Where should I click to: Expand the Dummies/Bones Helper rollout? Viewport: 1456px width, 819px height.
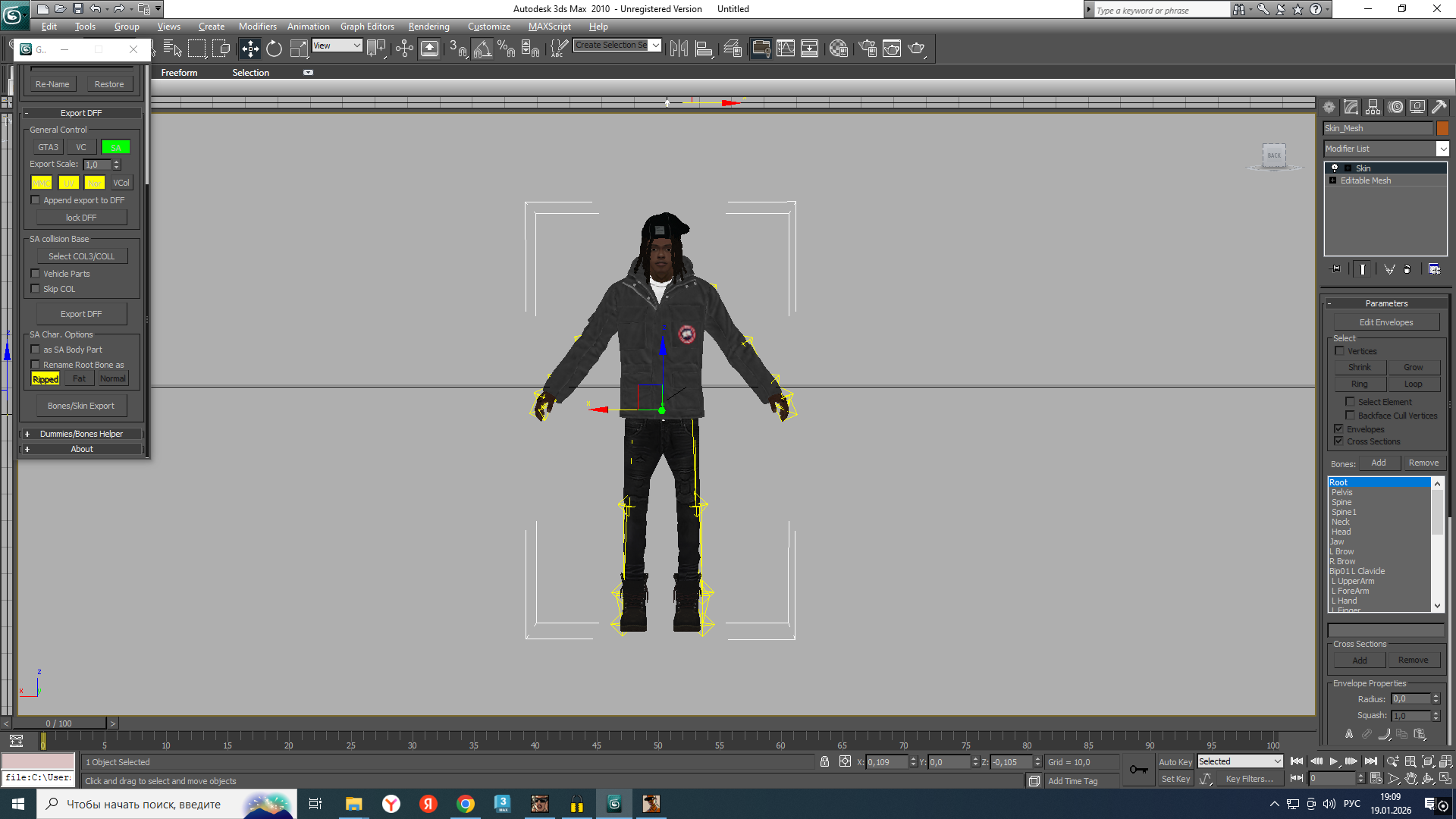point(81,434)
